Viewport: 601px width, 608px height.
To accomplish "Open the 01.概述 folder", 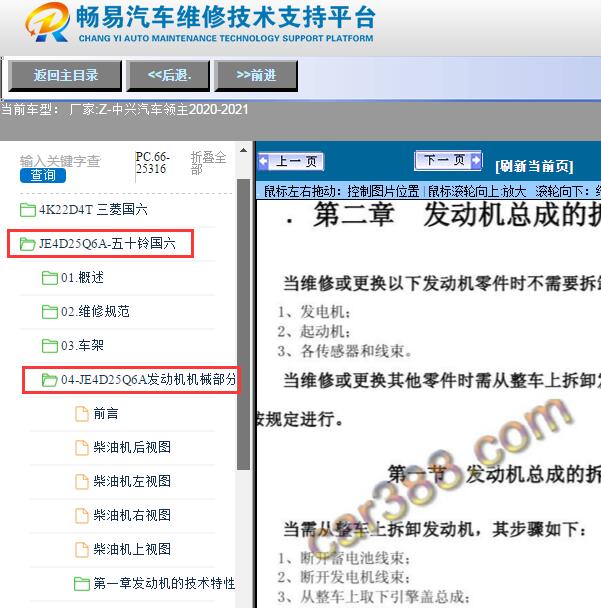I will pos(82,278).
